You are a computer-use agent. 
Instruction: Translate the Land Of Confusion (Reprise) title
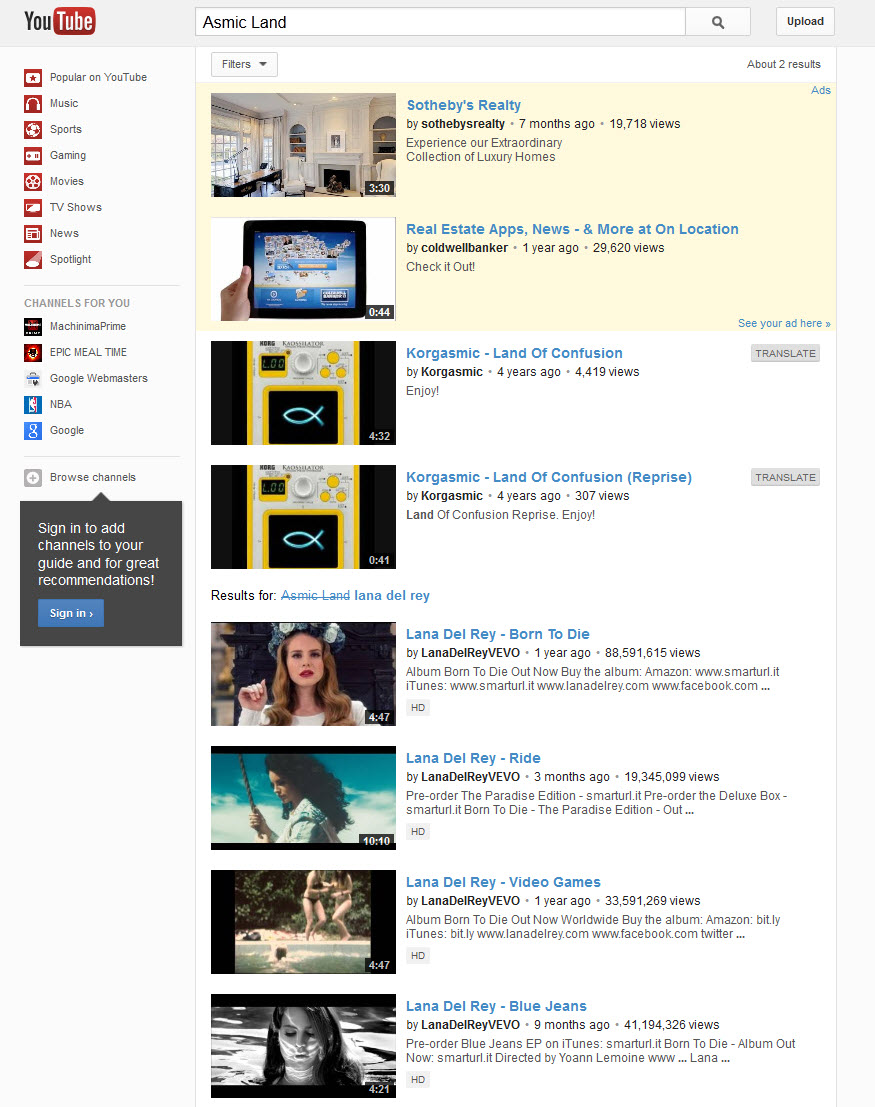(785, 477)
